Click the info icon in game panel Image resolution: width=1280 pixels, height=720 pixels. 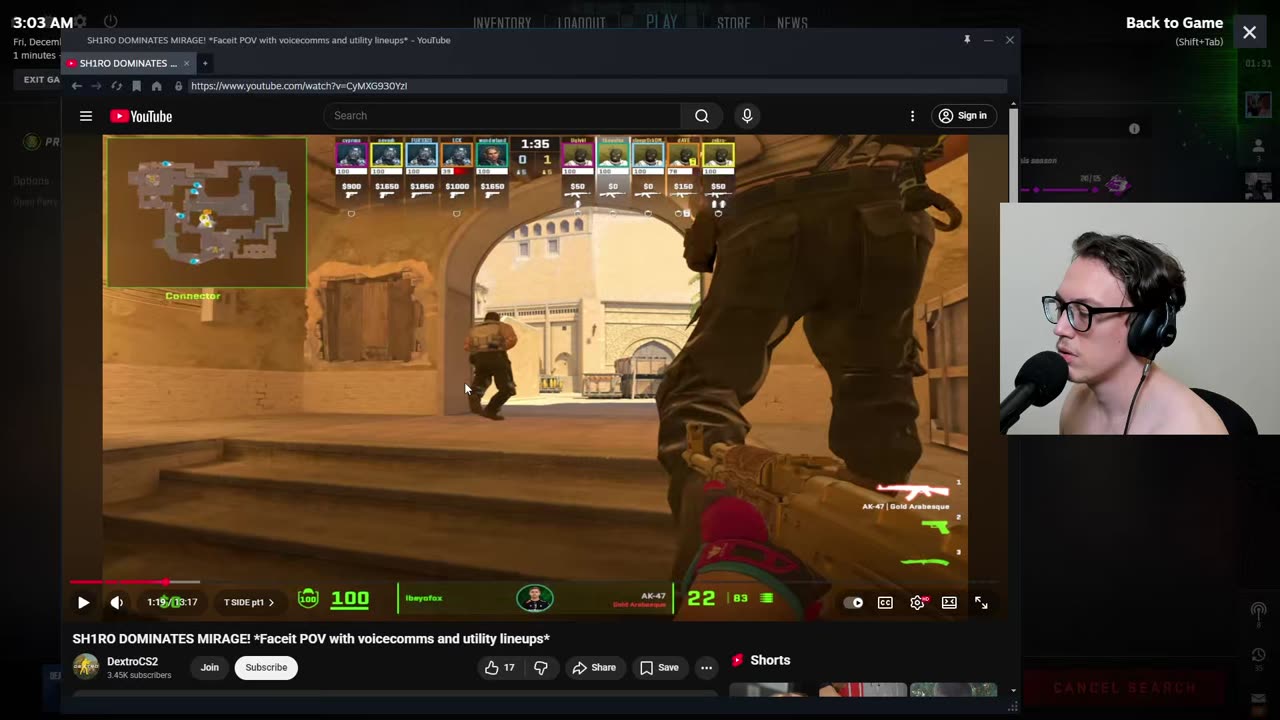tap(1134, 129)
